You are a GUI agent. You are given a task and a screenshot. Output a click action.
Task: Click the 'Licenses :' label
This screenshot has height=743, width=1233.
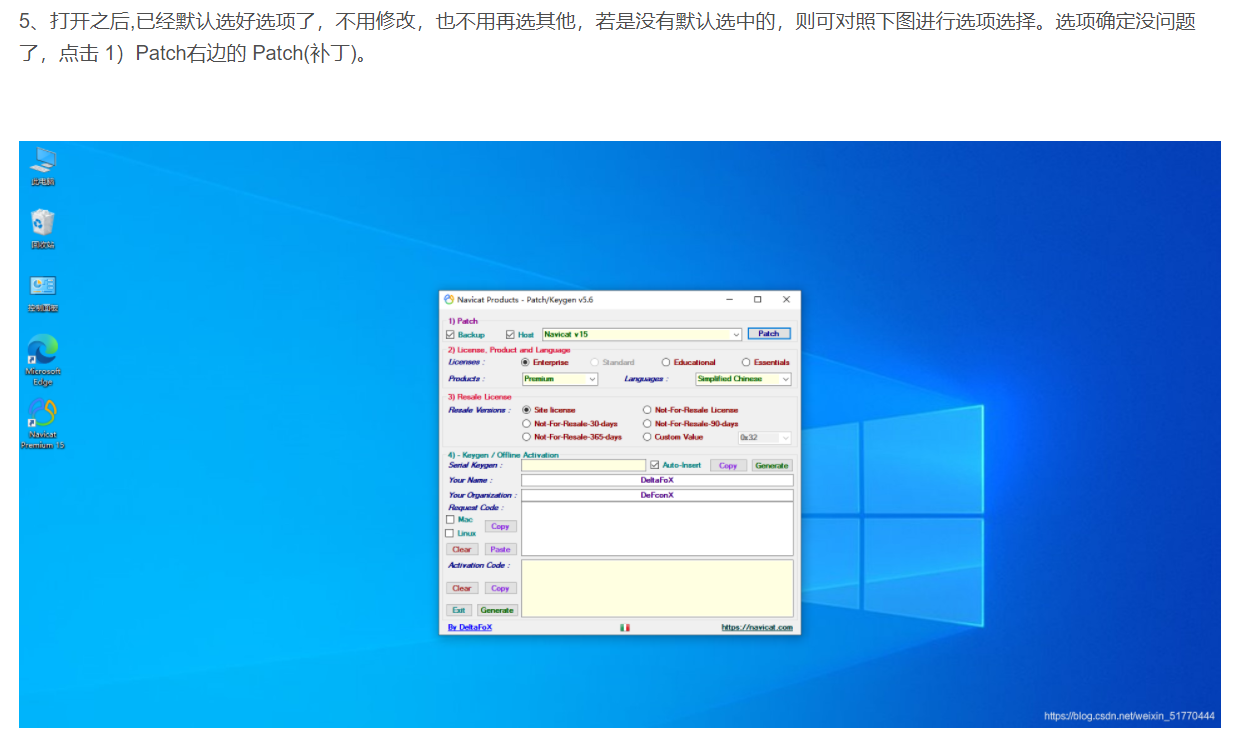pyautogui.click(x=465, y=362)
